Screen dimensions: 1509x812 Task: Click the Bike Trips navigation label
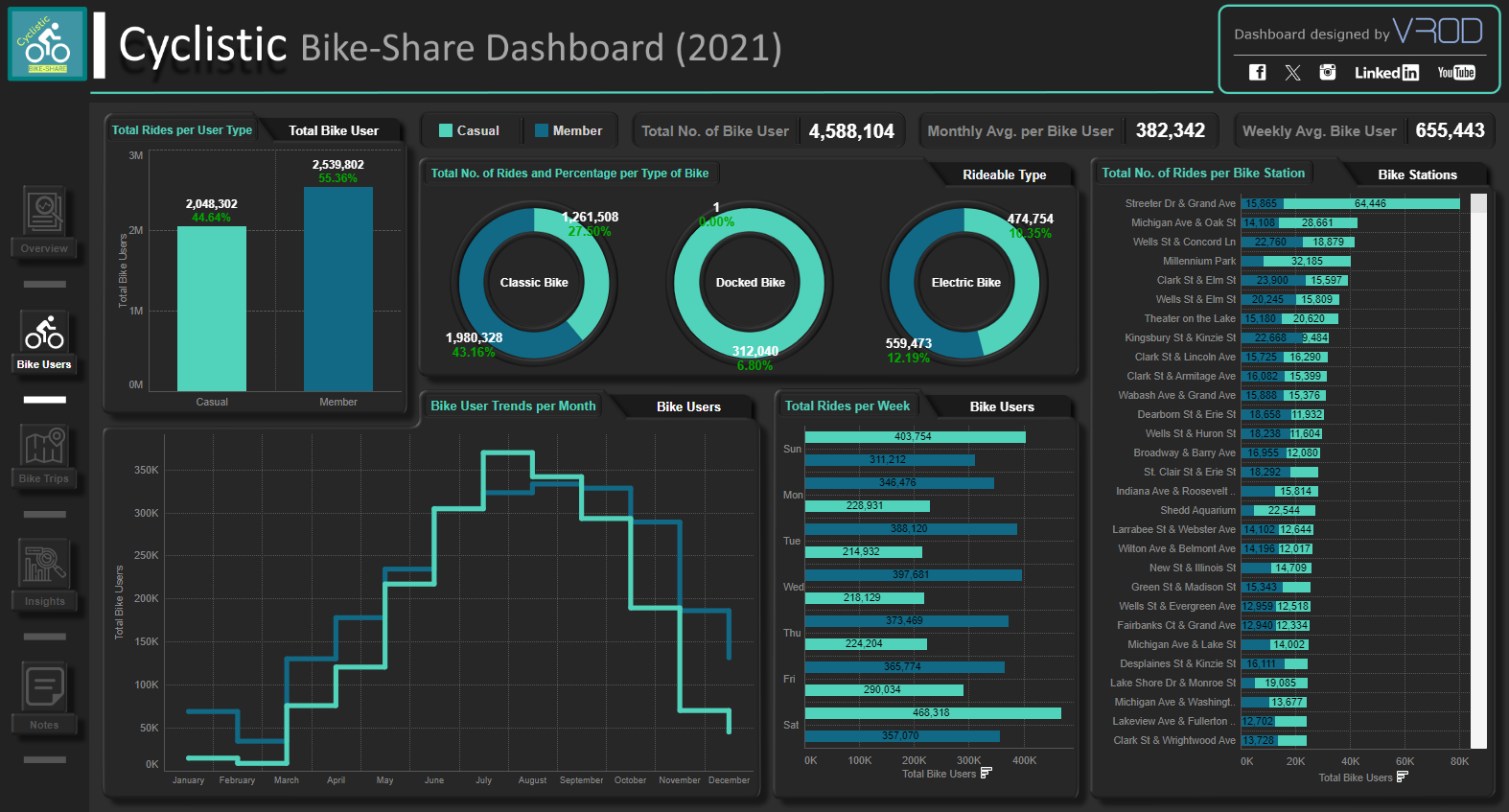44,478
